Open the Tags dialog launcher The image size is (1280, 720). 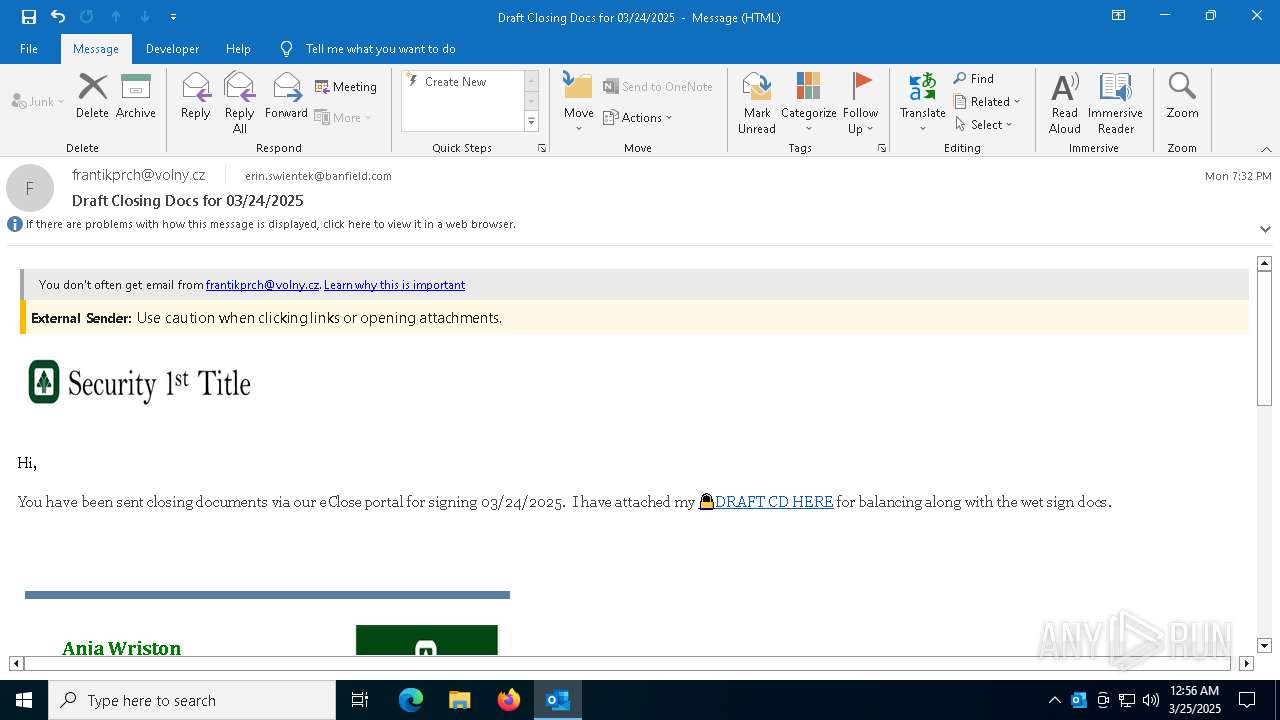[882, 148]
